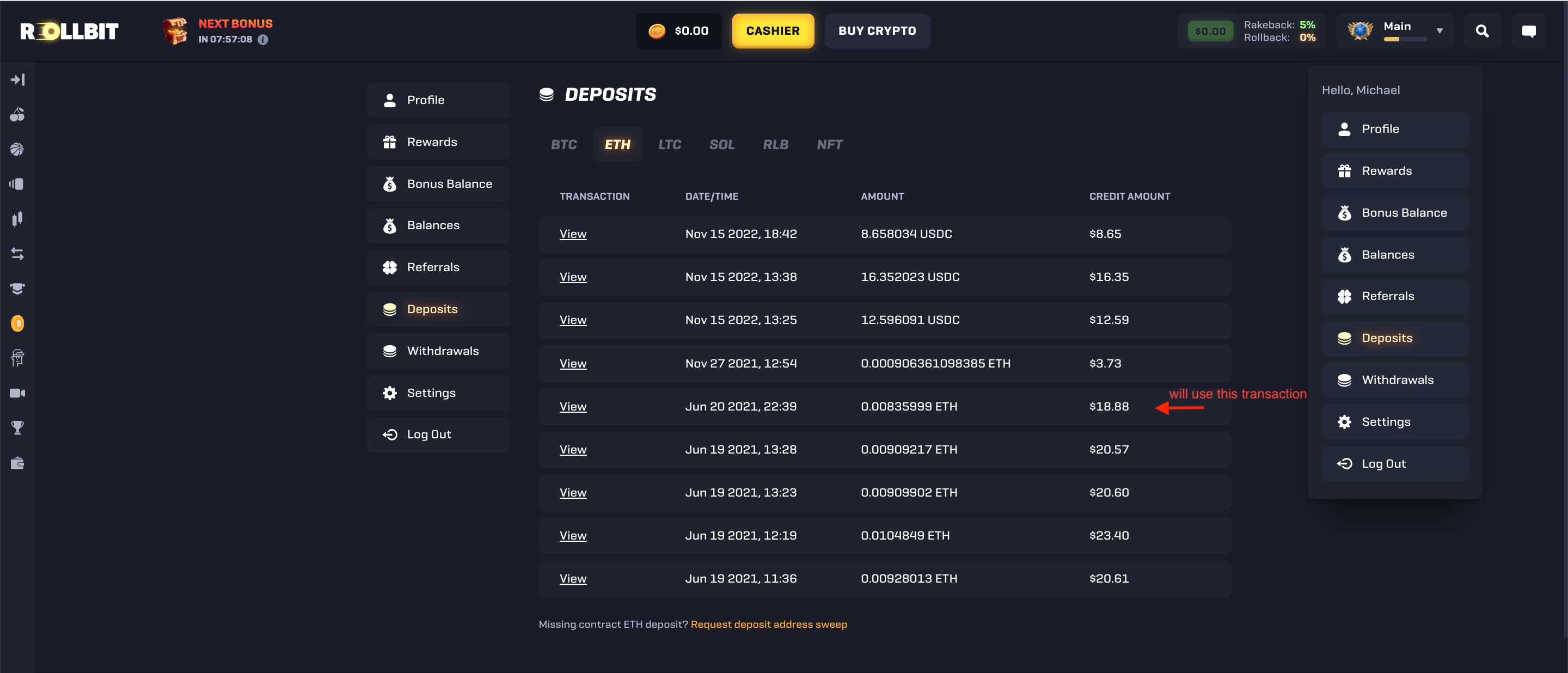Switch to the BTC deposits tab
Viewport: 1568px width, 673px height.
(x=563, y=144)
